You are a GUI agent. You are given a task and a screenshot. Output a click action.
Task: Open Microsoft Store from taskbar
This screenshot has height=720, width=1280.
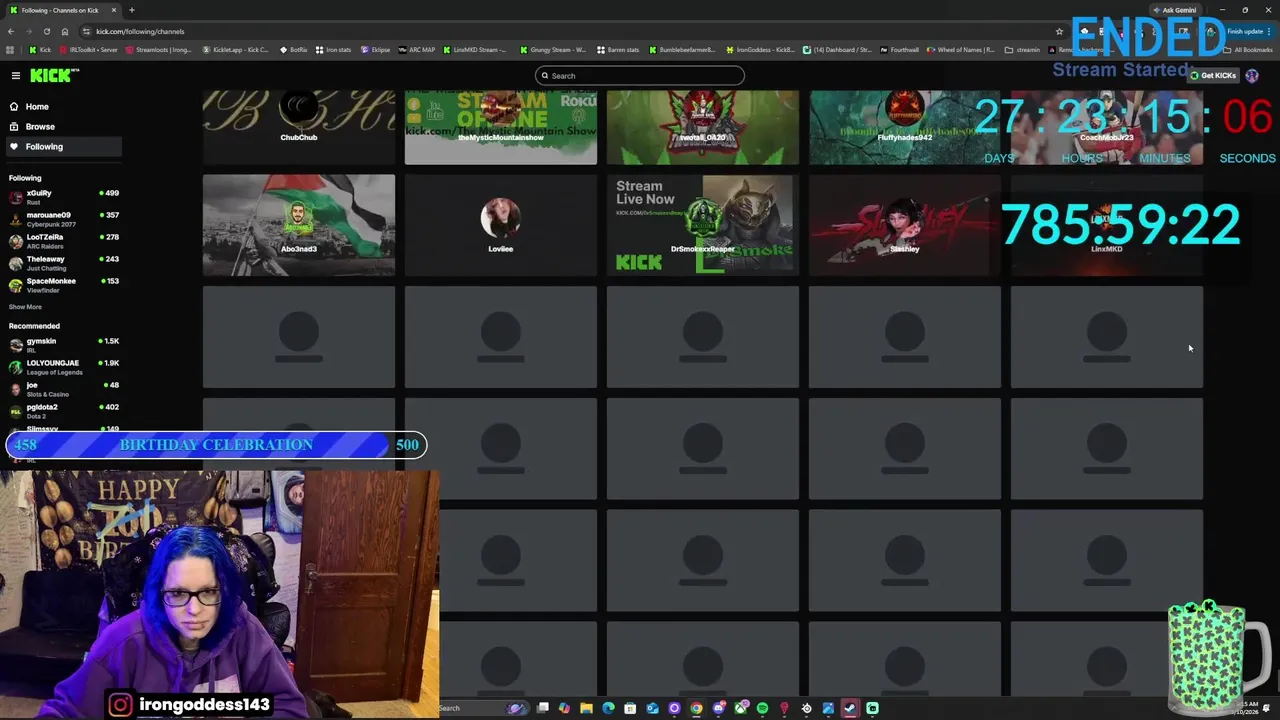(630, 708)
